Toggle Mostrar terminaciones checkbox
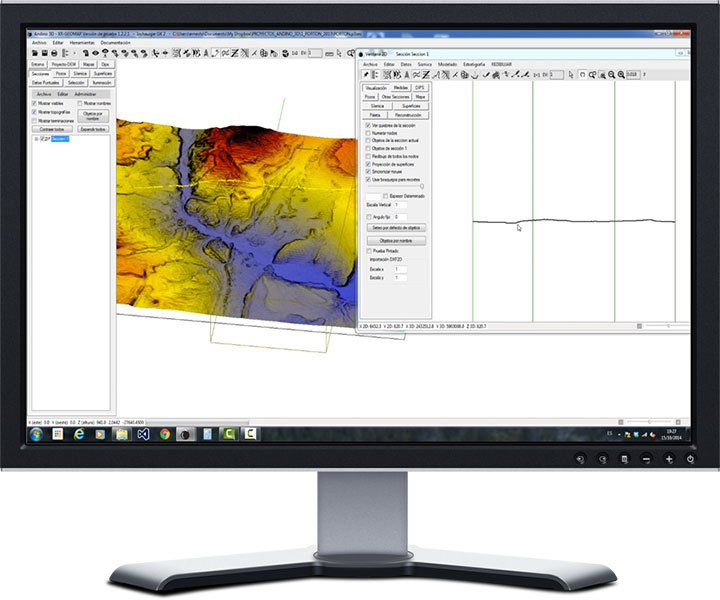Screen dimensions: 720x600 (x=34, y=121)
